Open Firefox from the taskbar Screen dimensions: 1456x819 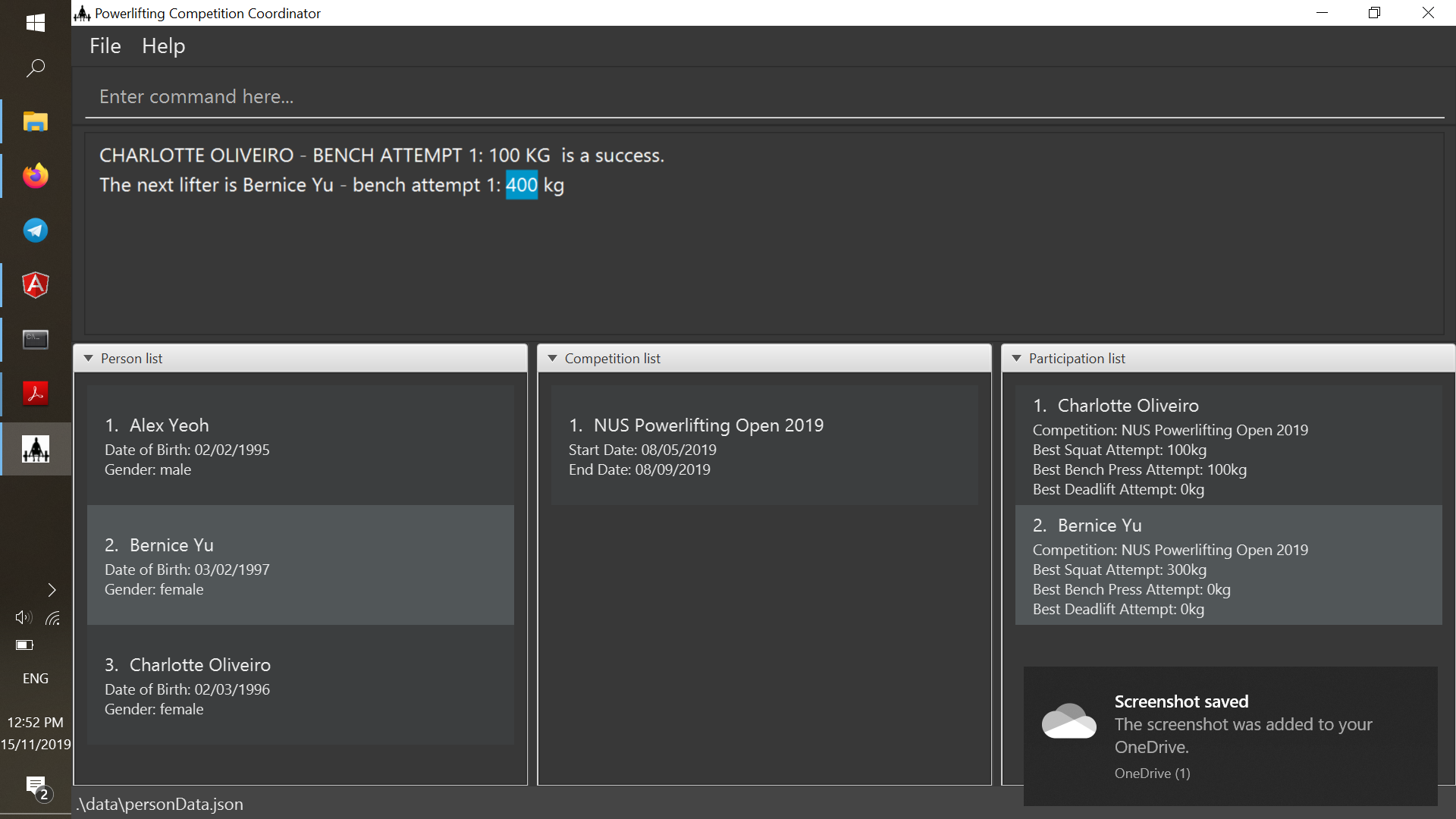[35, 176]
